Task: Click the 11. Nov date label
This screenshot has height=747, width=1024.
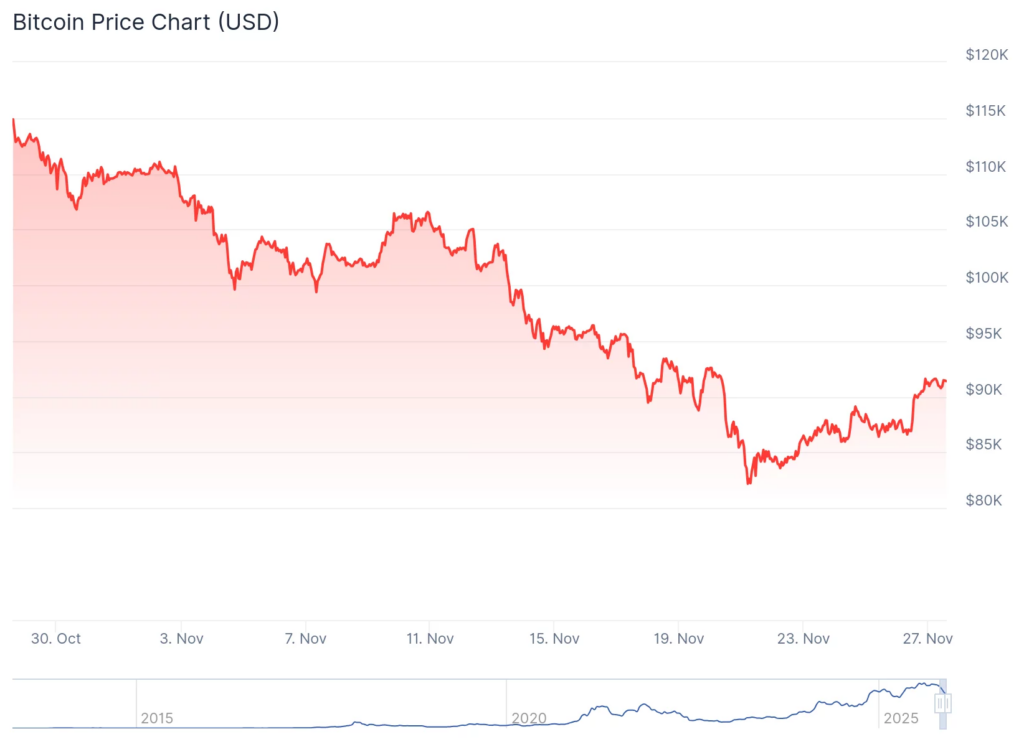Action: click(x=428, y=638)
